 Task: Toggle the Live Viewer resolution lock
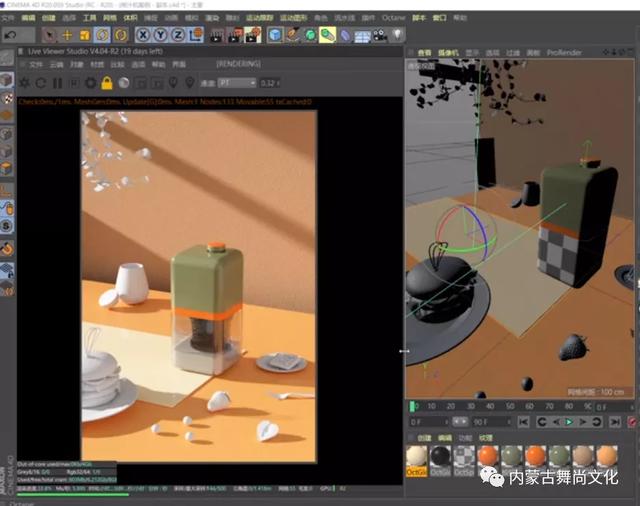107,83
